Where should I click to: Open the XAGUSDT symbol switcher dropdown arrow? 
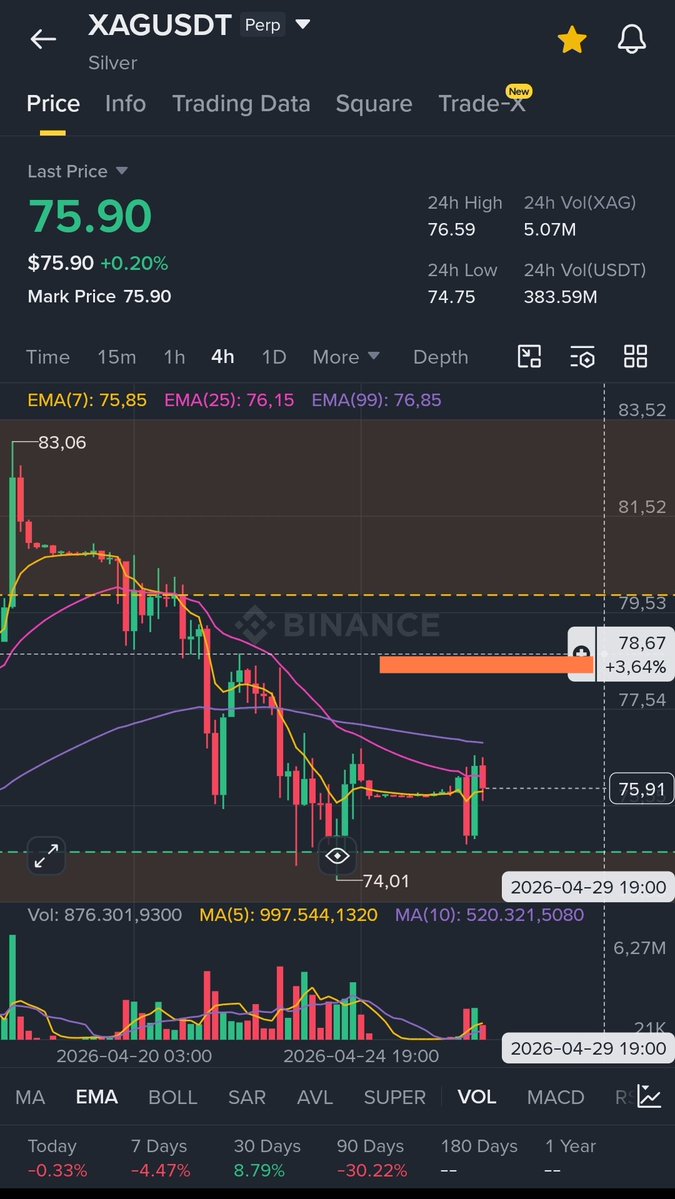[x=303, y=24]
